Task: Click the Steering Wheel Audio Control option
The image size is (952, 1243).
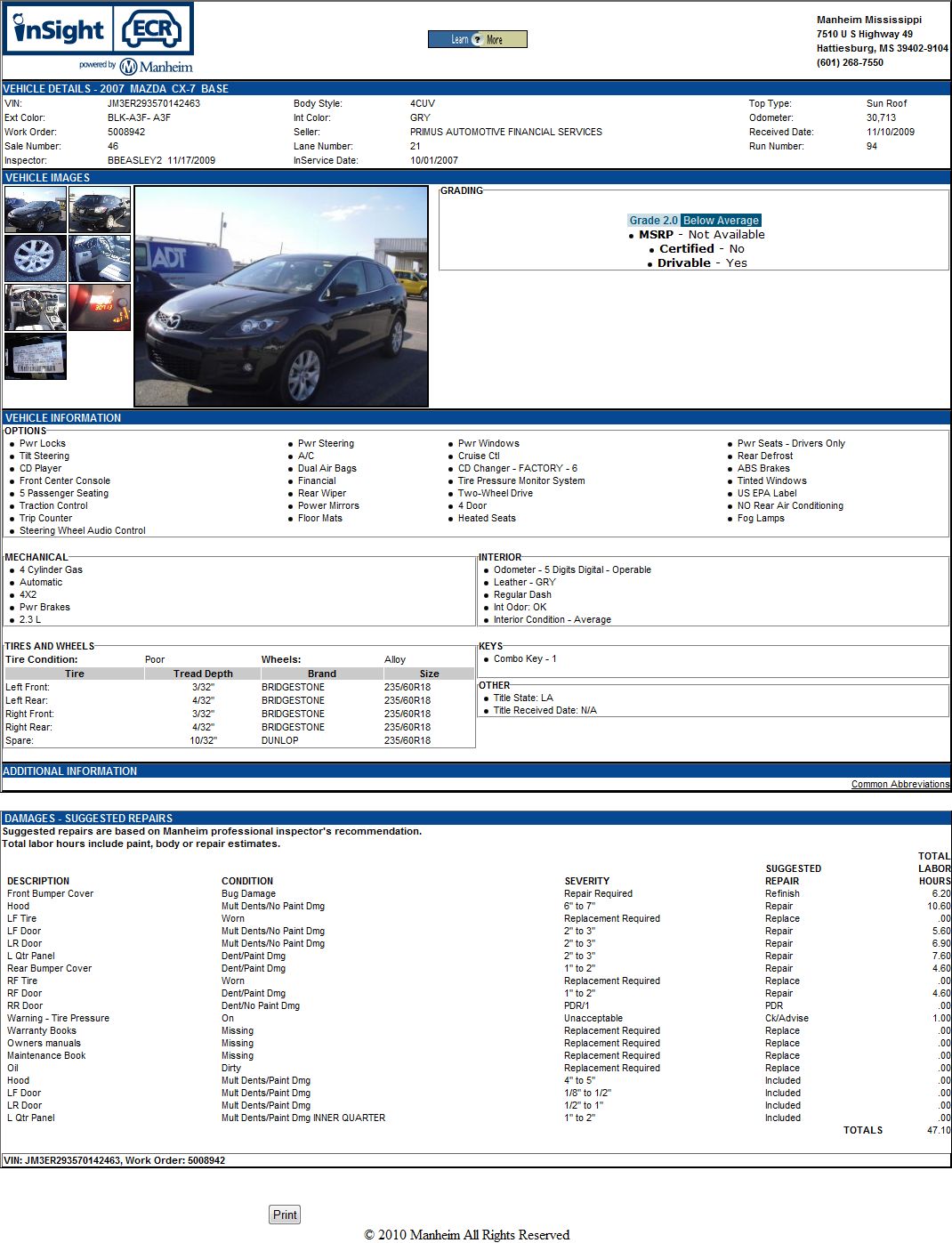Action: tap(83, 530)
